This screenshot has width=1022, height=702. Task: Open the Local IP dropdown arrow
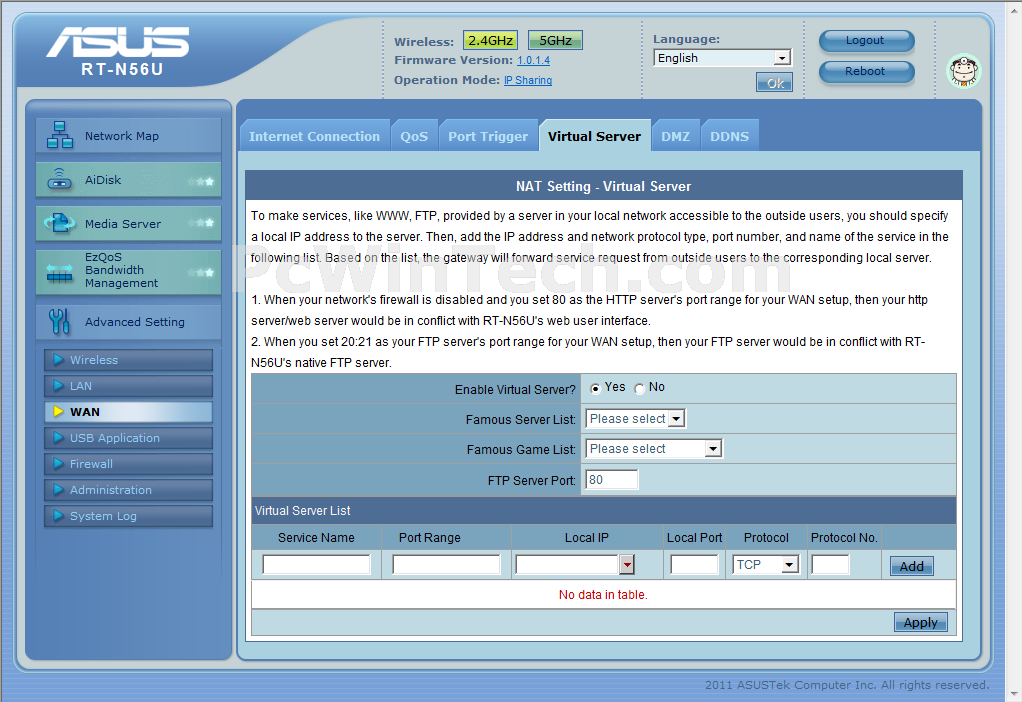[x=627, y=564]
